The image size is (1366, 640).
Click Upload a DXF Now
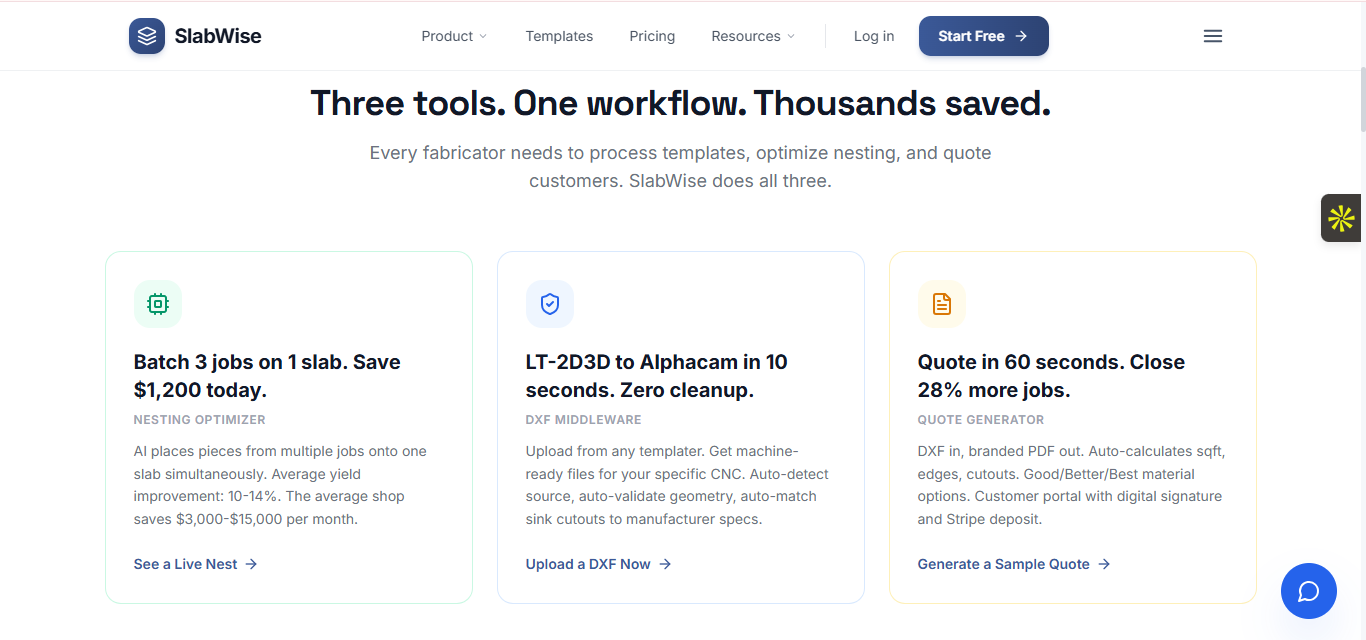[x=588, y=564]
